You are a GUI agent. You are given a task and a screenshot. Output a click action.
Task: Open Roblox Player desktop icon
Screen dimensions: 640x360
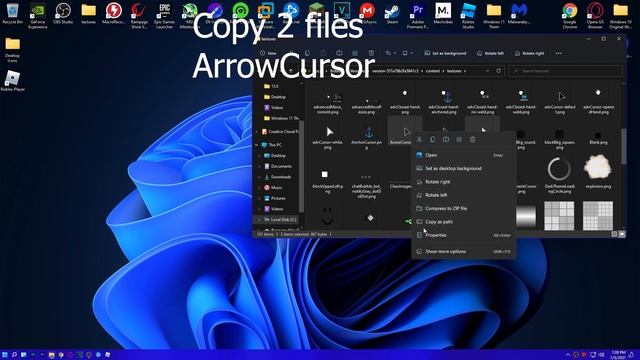click(13, 80)
